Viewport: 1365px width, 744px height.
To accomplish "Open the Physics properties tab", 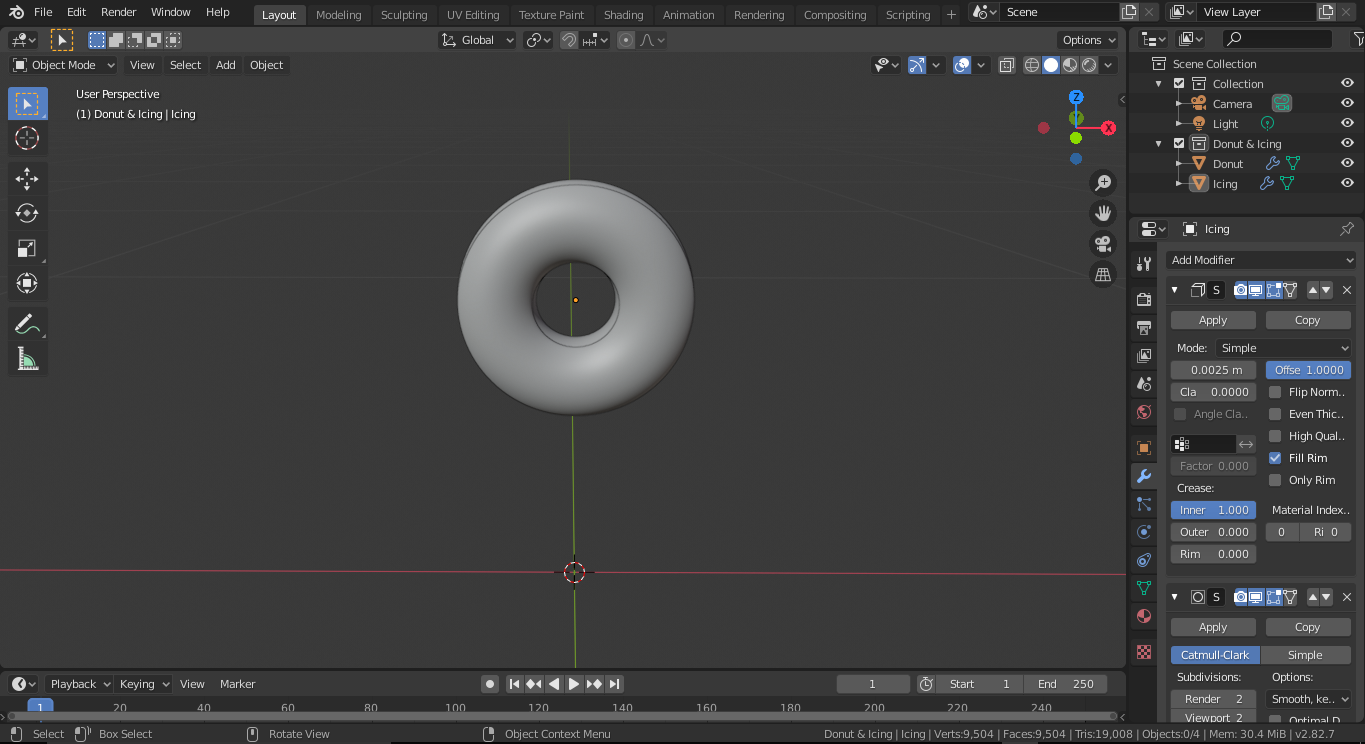I will (x=1145, y=532).
